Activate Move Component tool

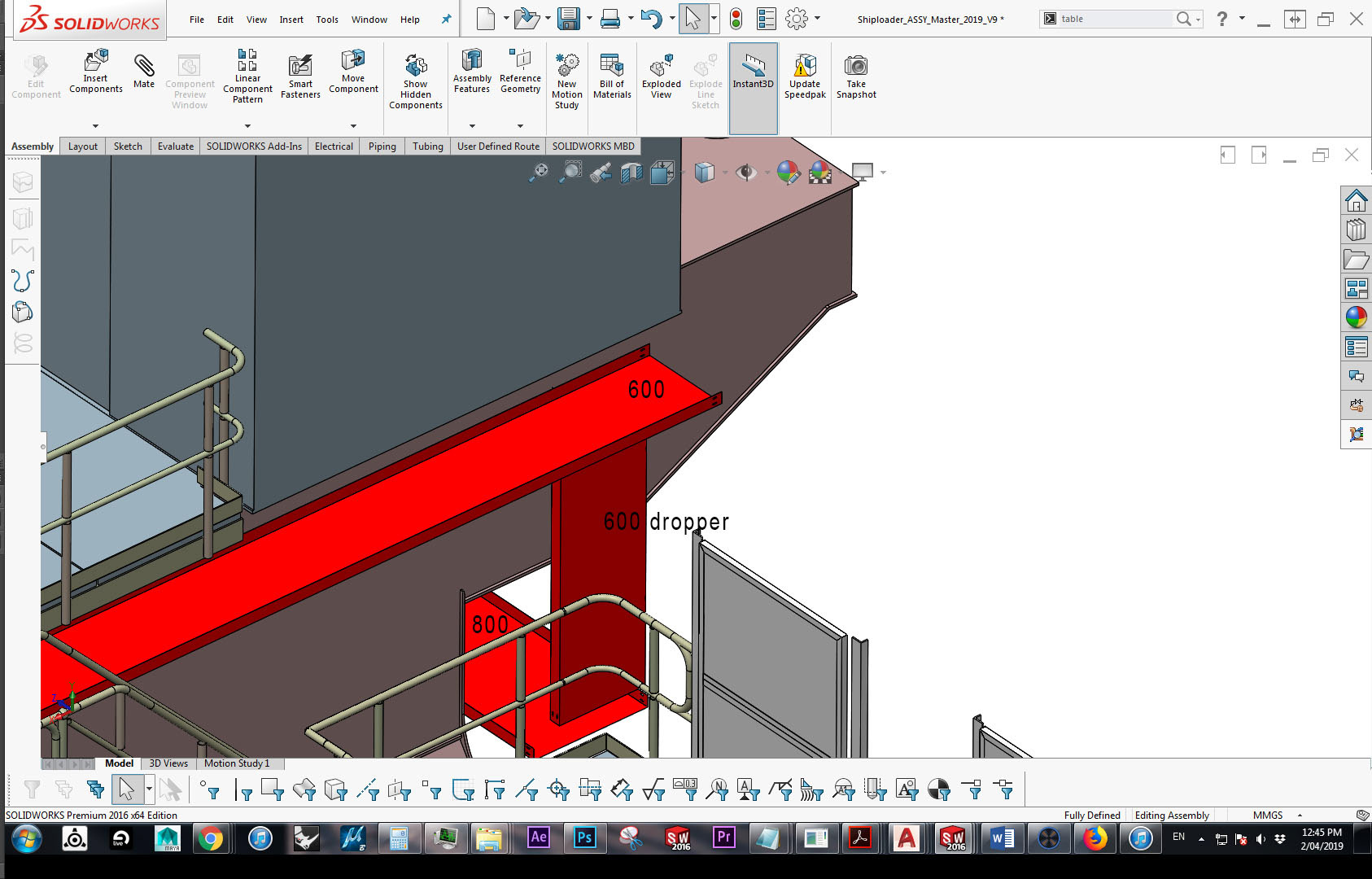pyautogui.click(x=353, y=72)
